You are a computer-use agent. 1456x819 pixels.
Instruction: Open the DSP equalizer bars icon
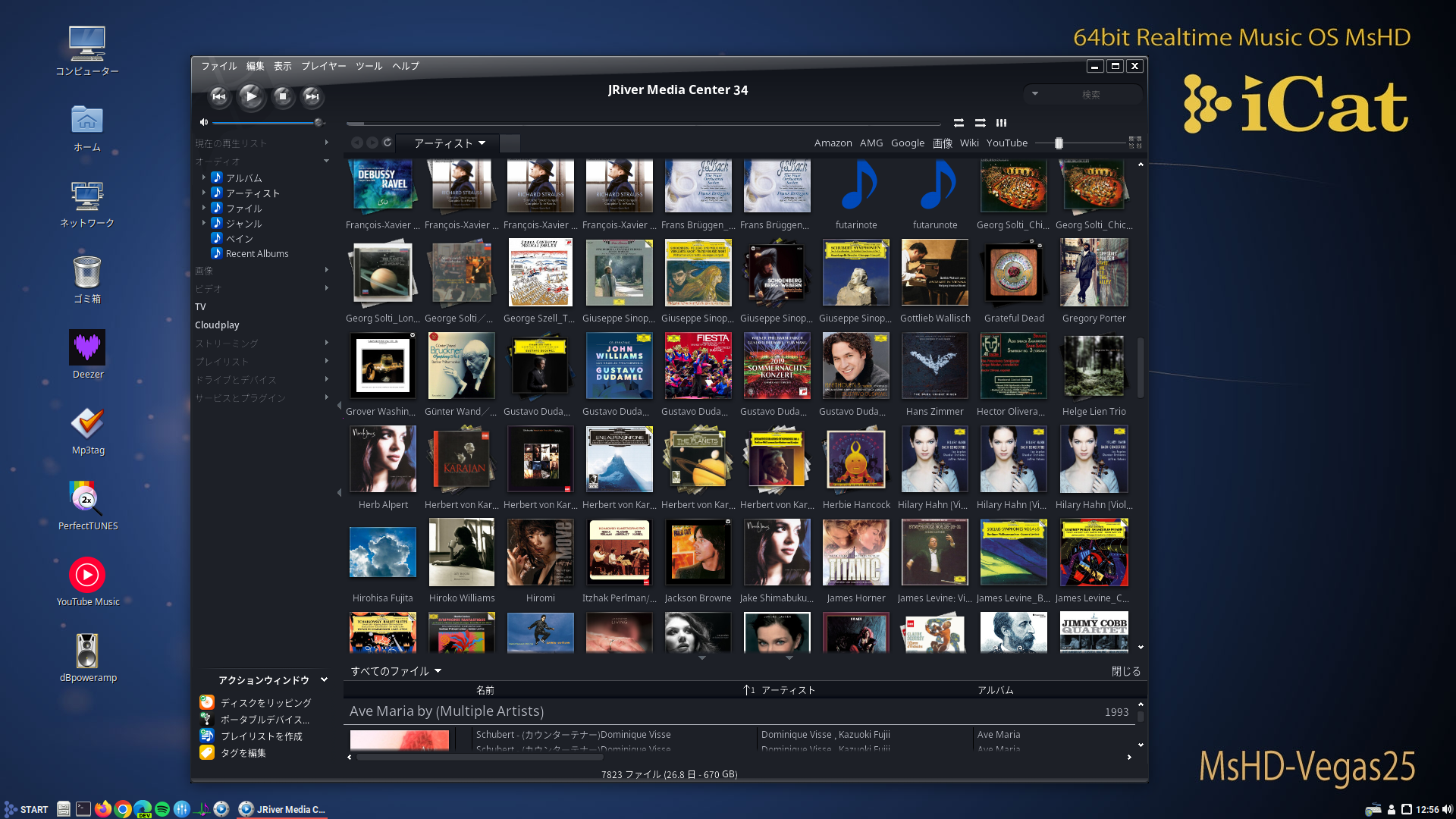point(1001,123)
